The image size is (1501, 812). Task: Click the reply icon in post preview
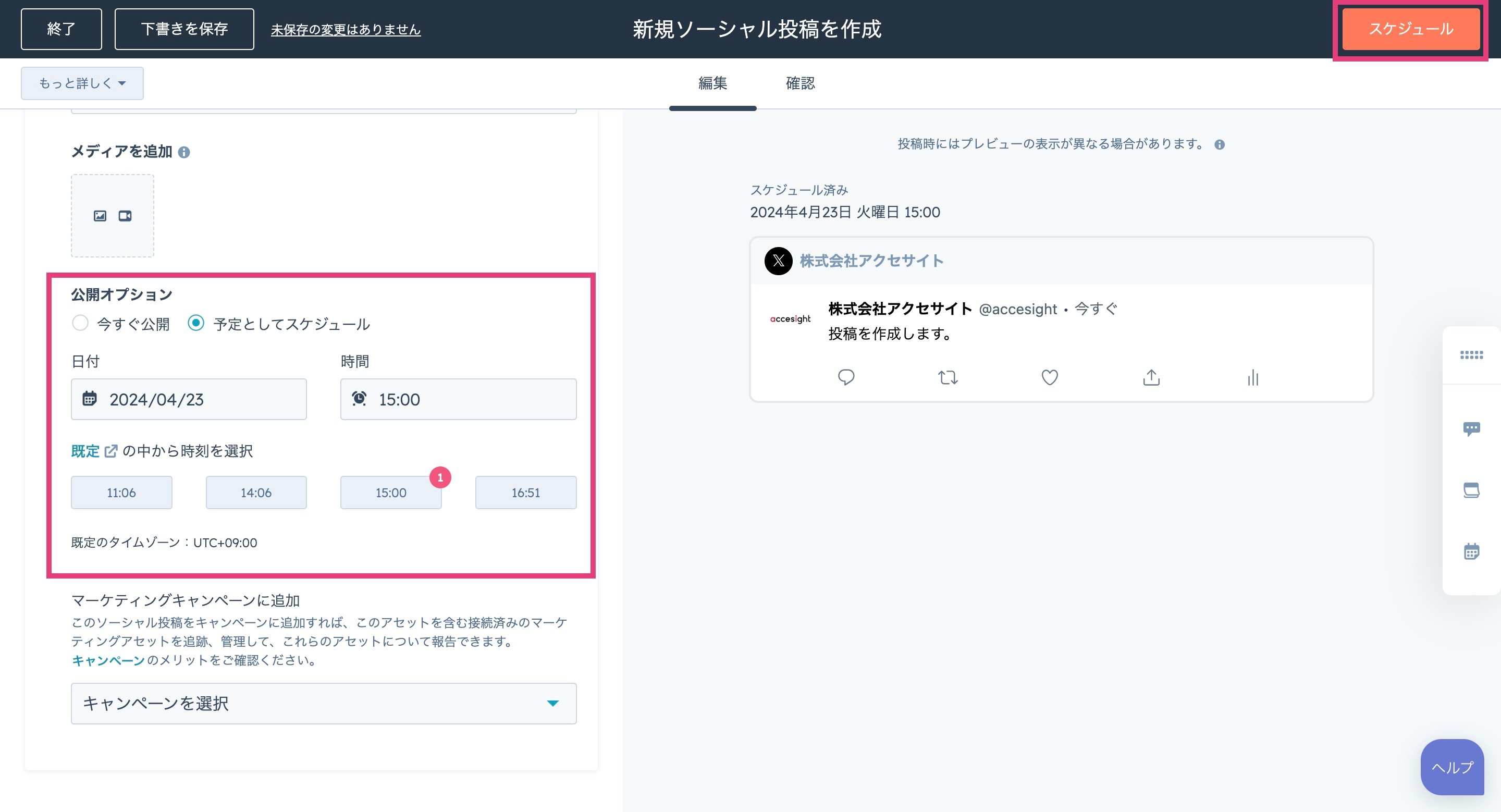(846, 377)
